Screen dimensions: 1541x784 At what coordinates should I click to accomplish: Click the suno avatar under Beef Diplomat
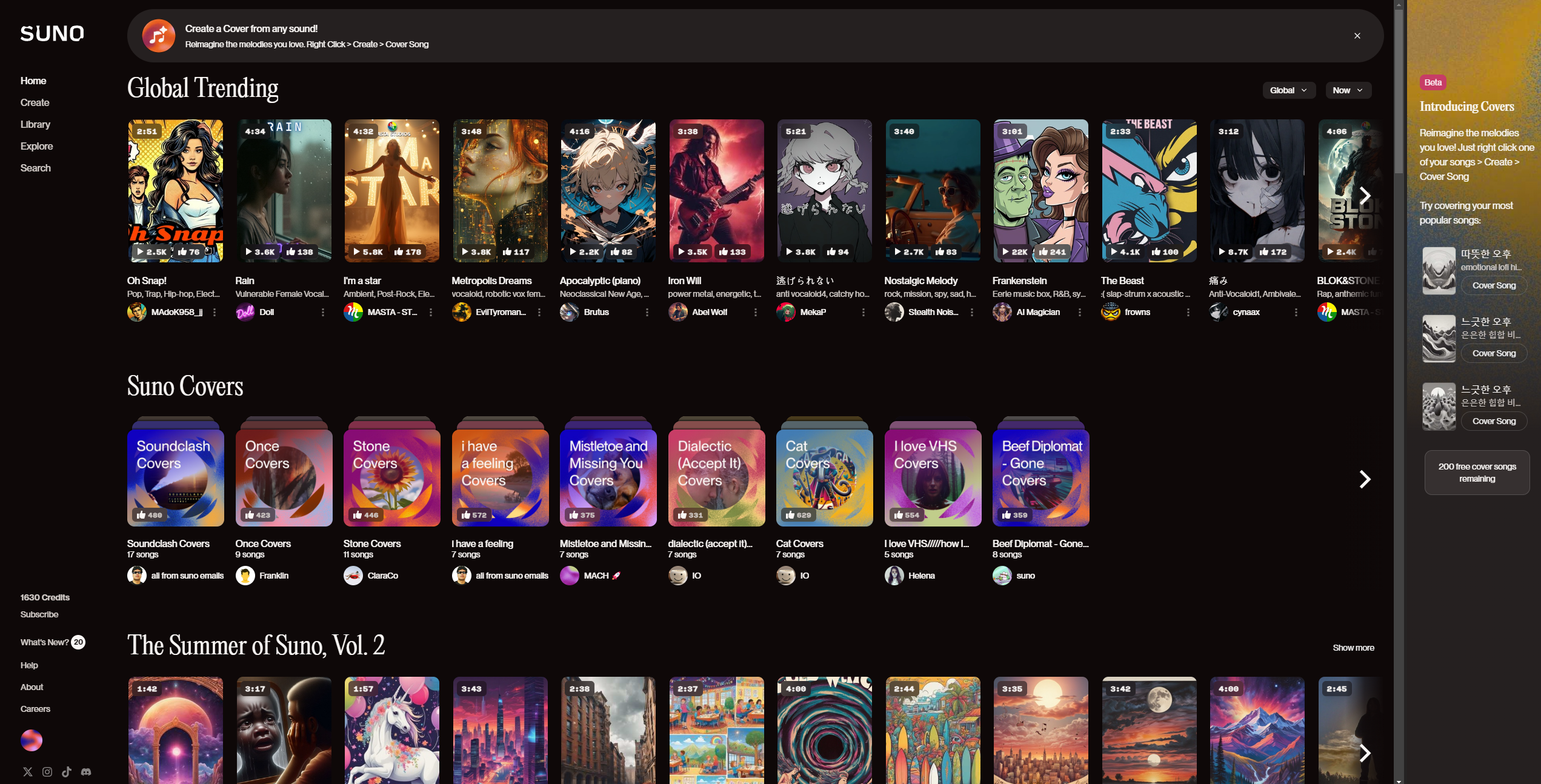click(1002, 576)
